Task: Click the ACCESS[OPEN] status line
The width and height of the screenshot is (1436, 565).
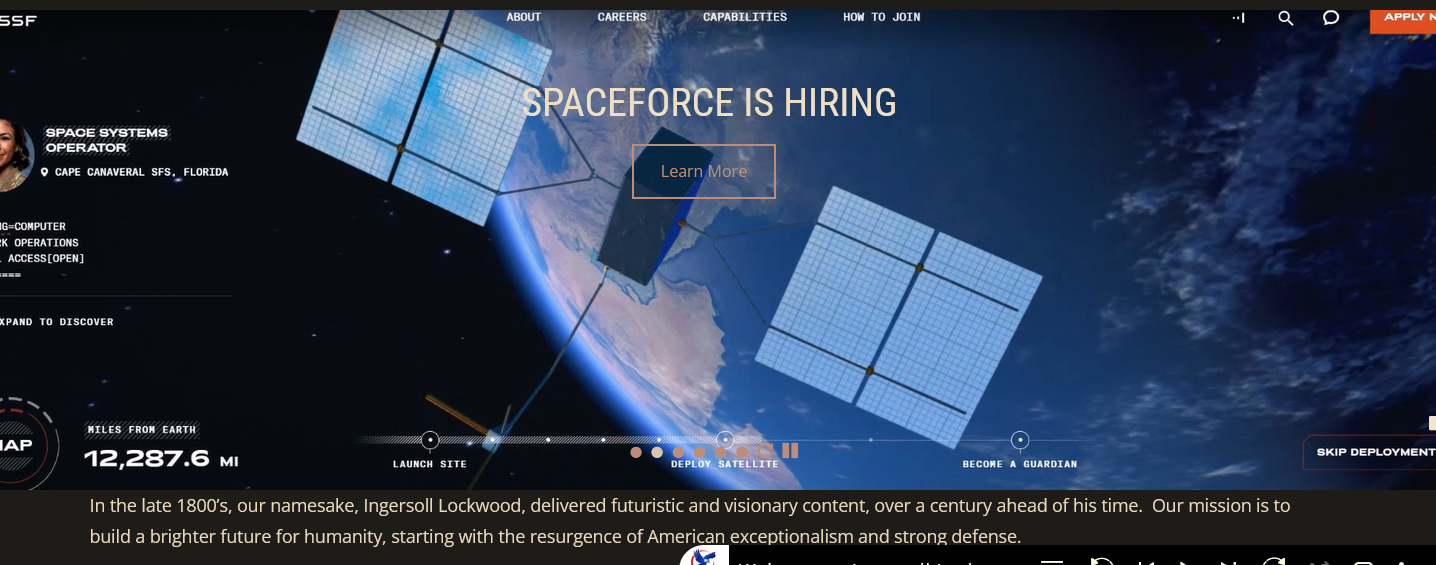Action: [x=42, y=259]
